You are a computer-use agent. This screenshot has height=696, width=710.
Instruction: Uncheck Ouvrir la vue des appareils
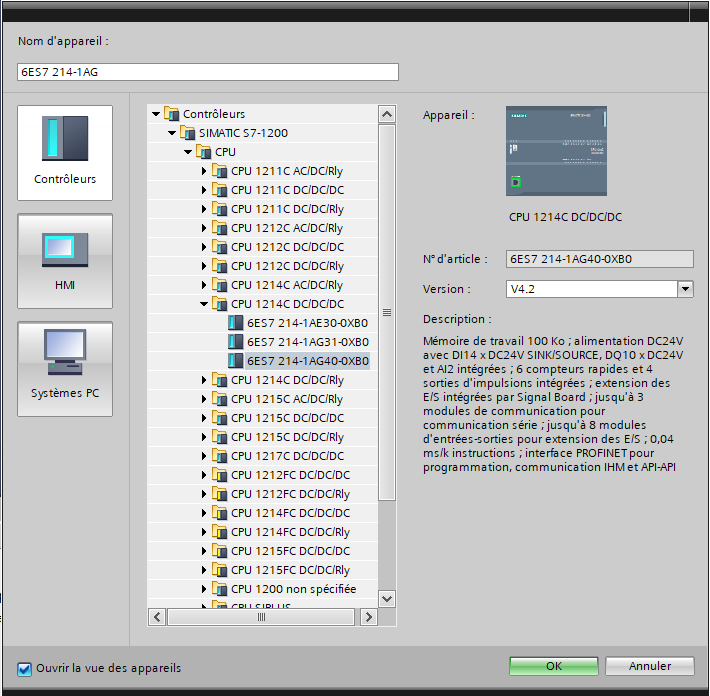(x=25, y=668)
